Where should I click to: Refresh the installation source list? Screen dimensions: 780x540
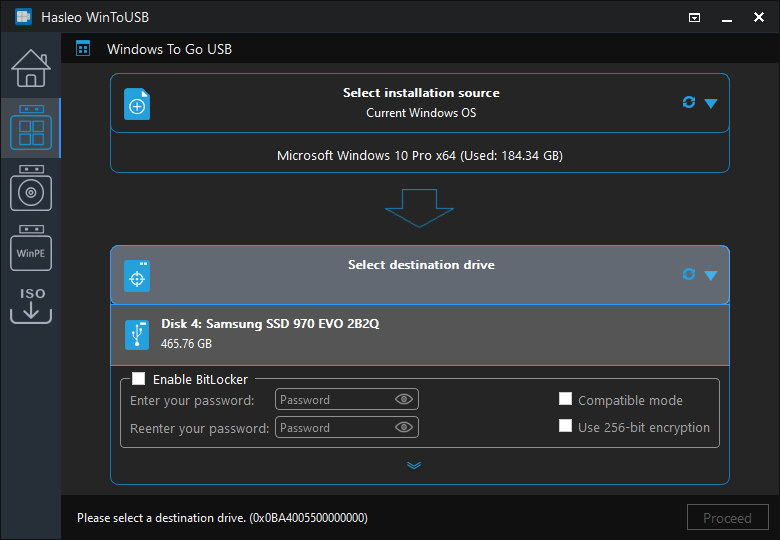688,102
